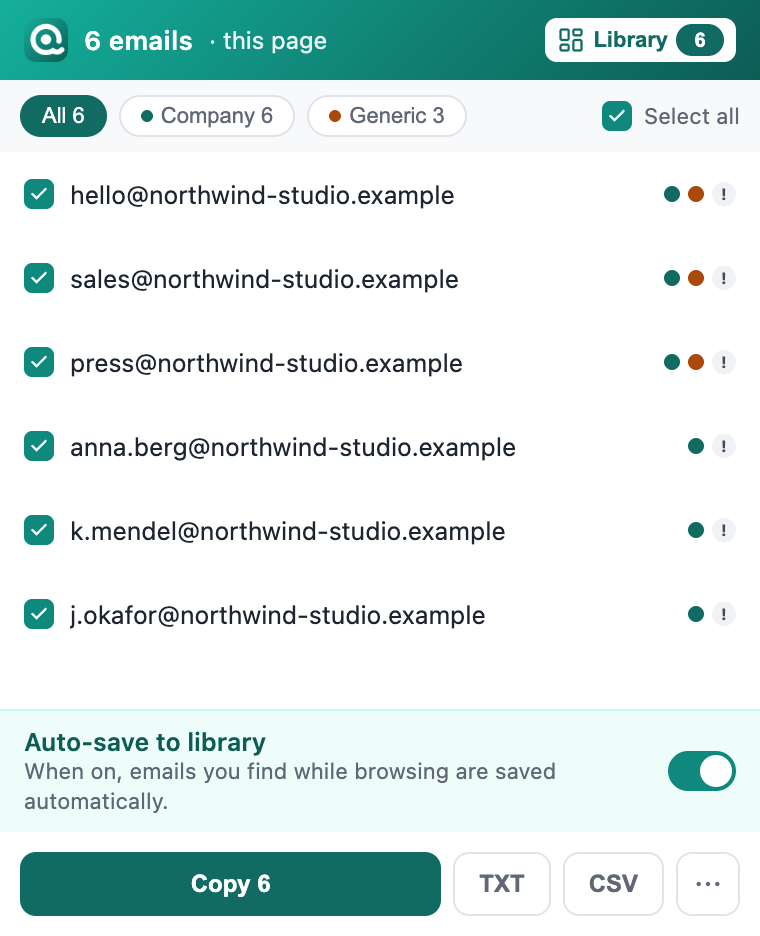Select the press@northwind-studio.example address text
760x936 pixels.
click(x=266, y=364)
